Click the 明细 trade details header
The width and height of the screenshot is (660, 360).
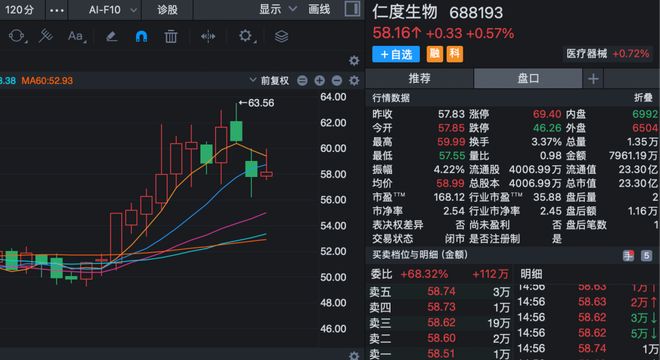click(x=531, y=275)
